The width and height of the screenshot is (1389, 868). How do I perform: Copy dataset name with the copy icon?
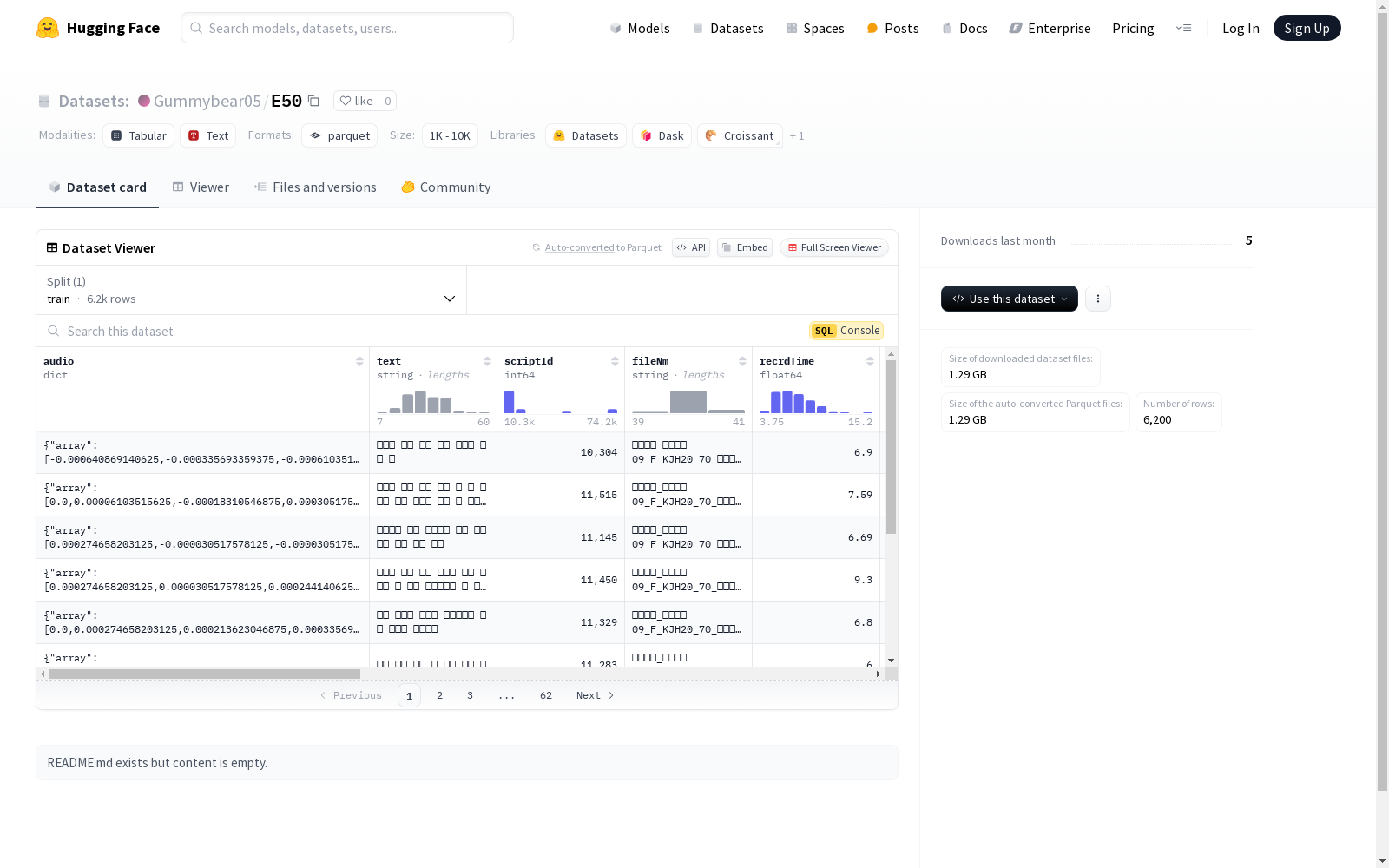[314, 101]
